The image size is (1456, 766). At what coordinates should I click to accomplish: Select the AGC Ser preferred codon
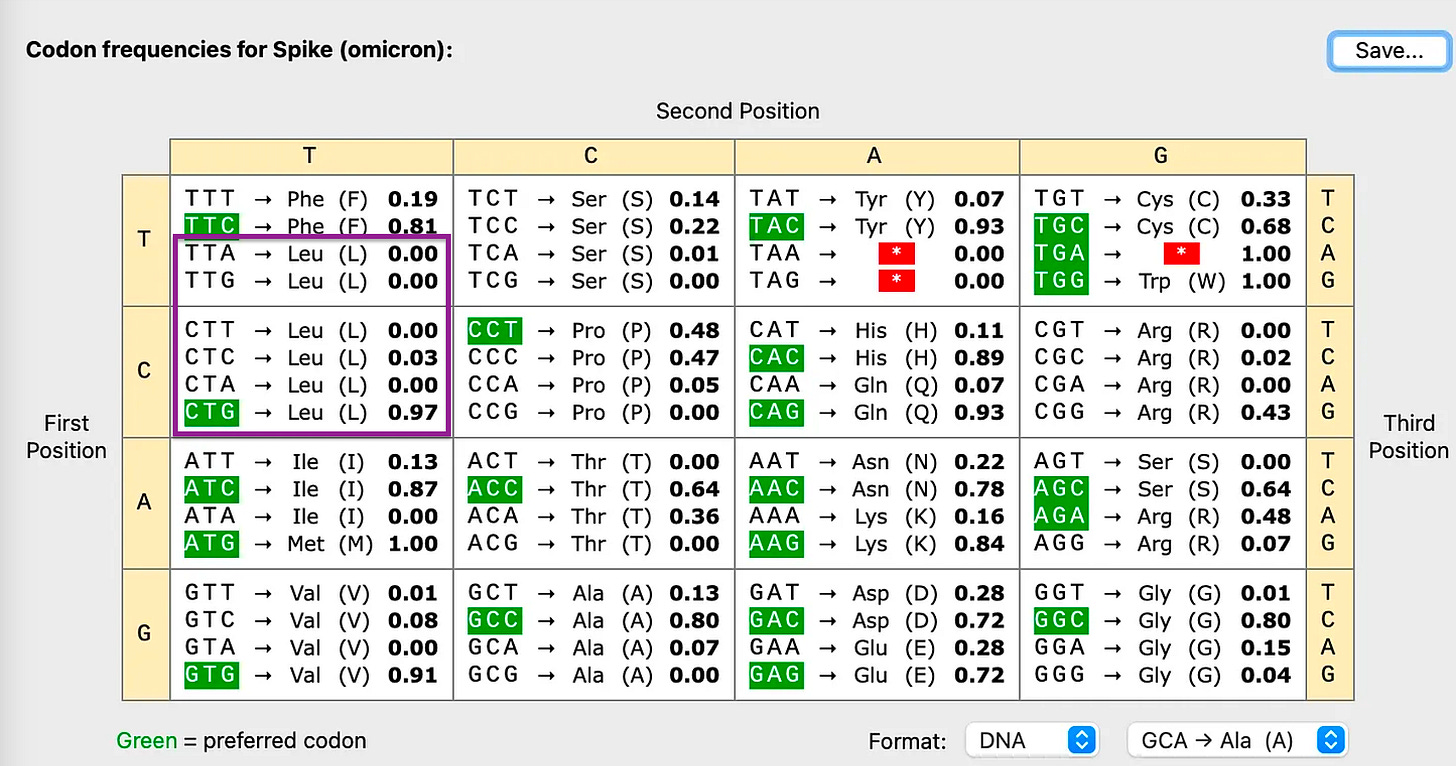tap(1060, 489)
